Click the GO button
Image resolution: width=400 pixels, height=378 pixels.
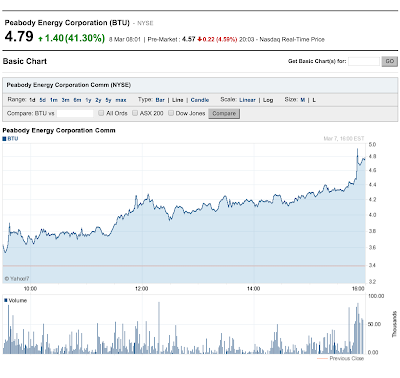pyautogui.click(x=390, y=61)
